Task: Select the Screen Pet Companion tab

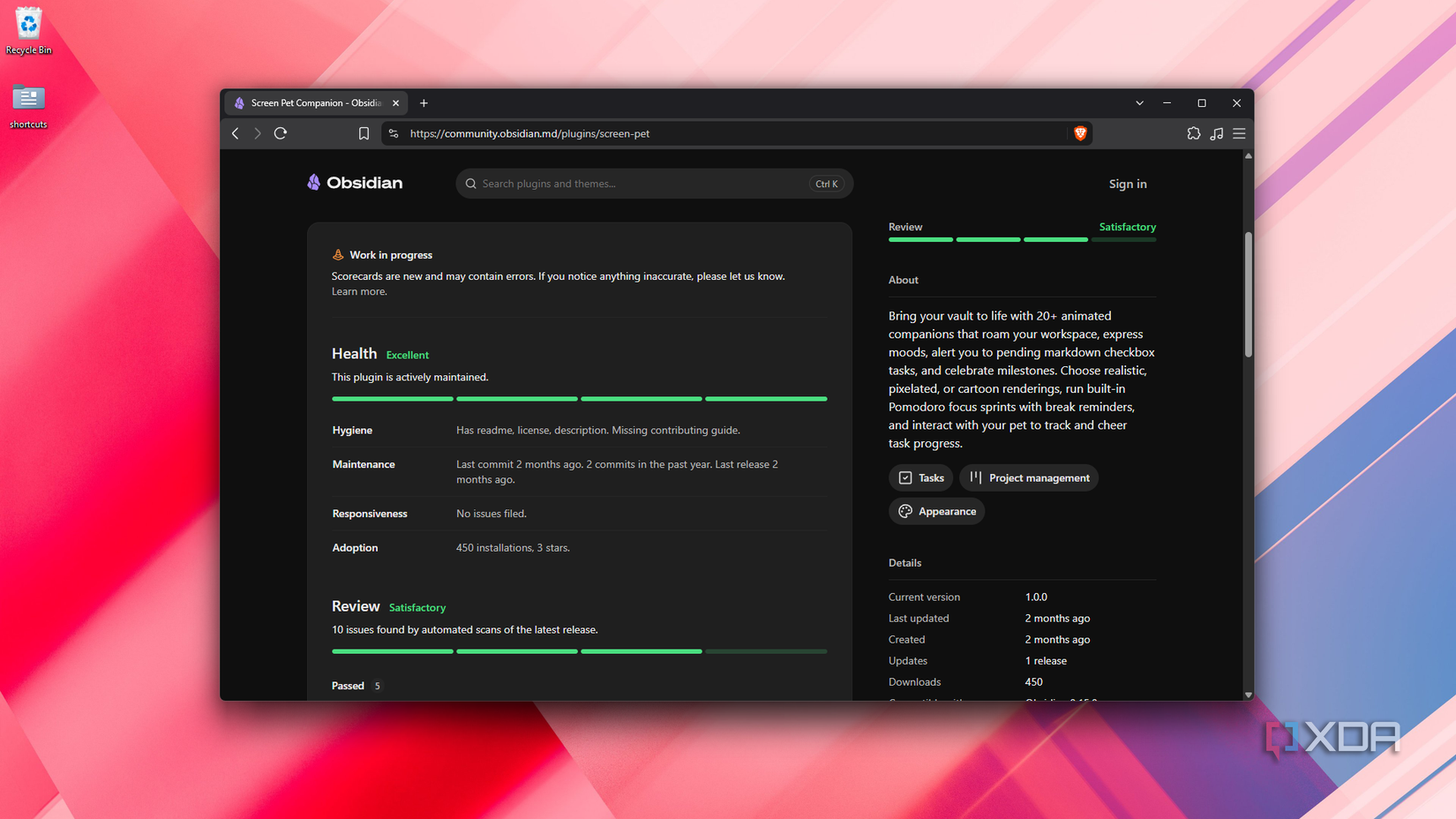Action: tap(317, 103)
